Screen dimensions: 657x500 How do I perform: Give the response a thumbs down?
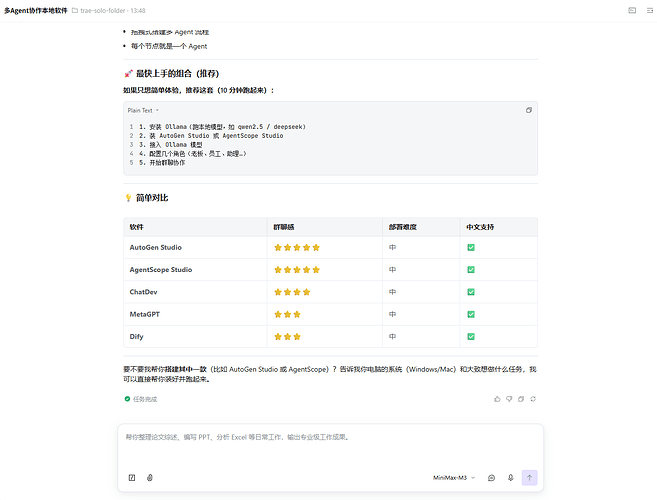(x=509, y=399)
